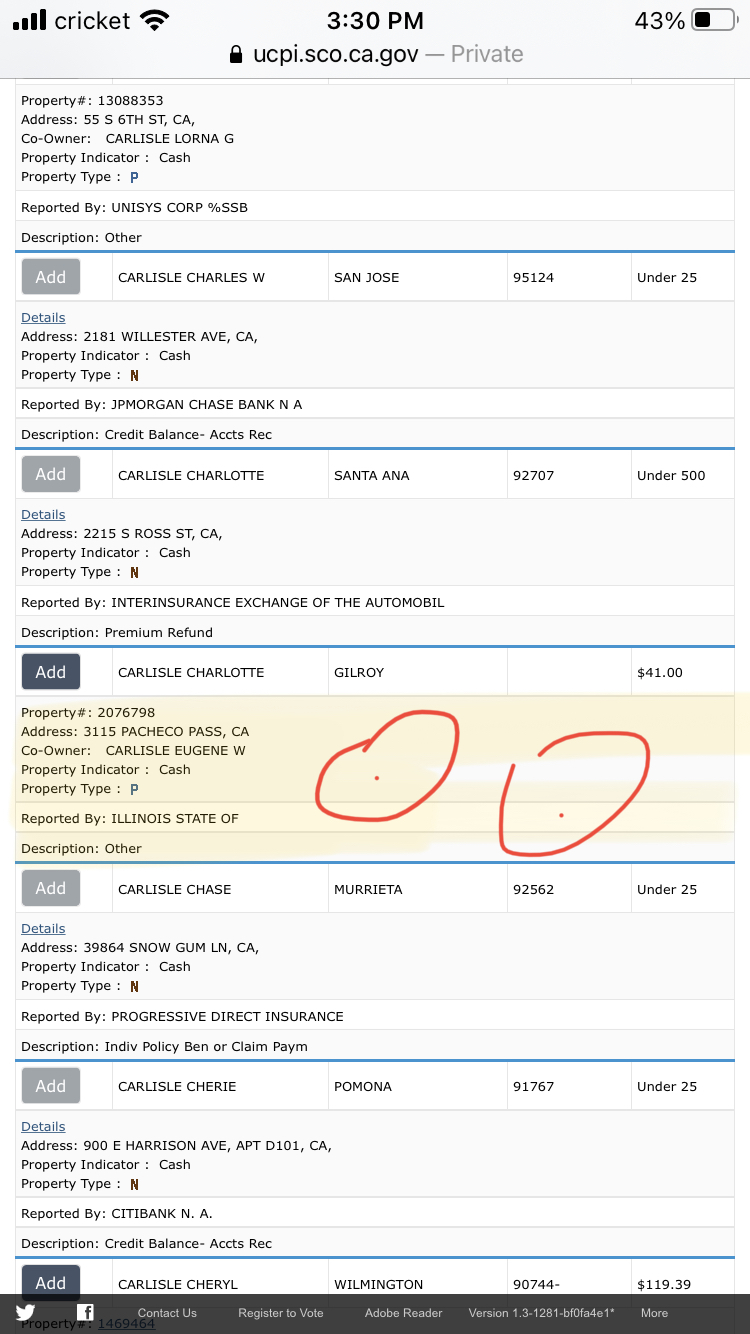
Task: Click Address 55 S 6TH ST text
Action: coord(108,119)
